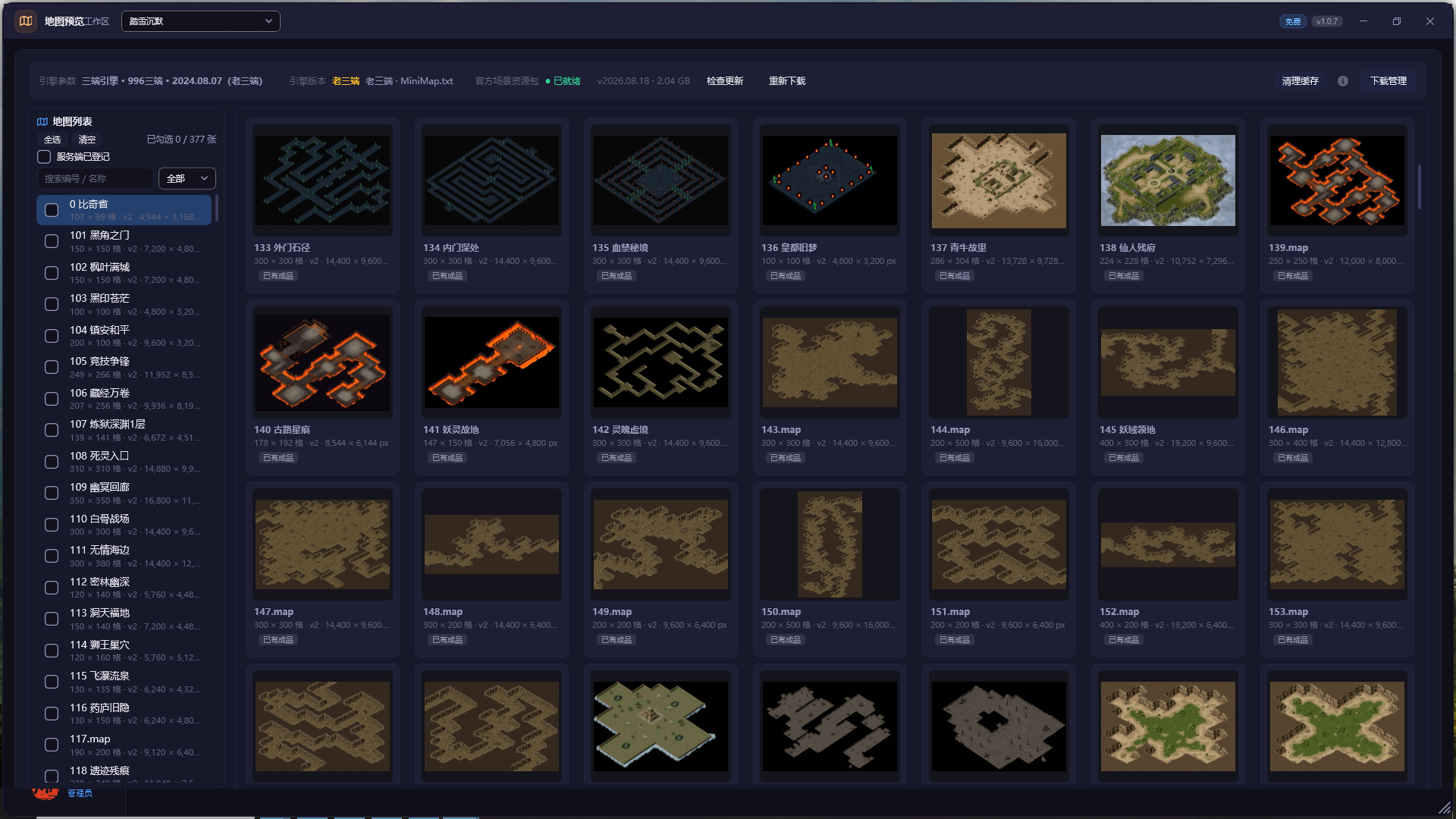Image resolution: width=1456 pixels, height=819 pixels.
Task: Click the 重新下载 button
Action: pyautogui.click(x=787, y=81)
